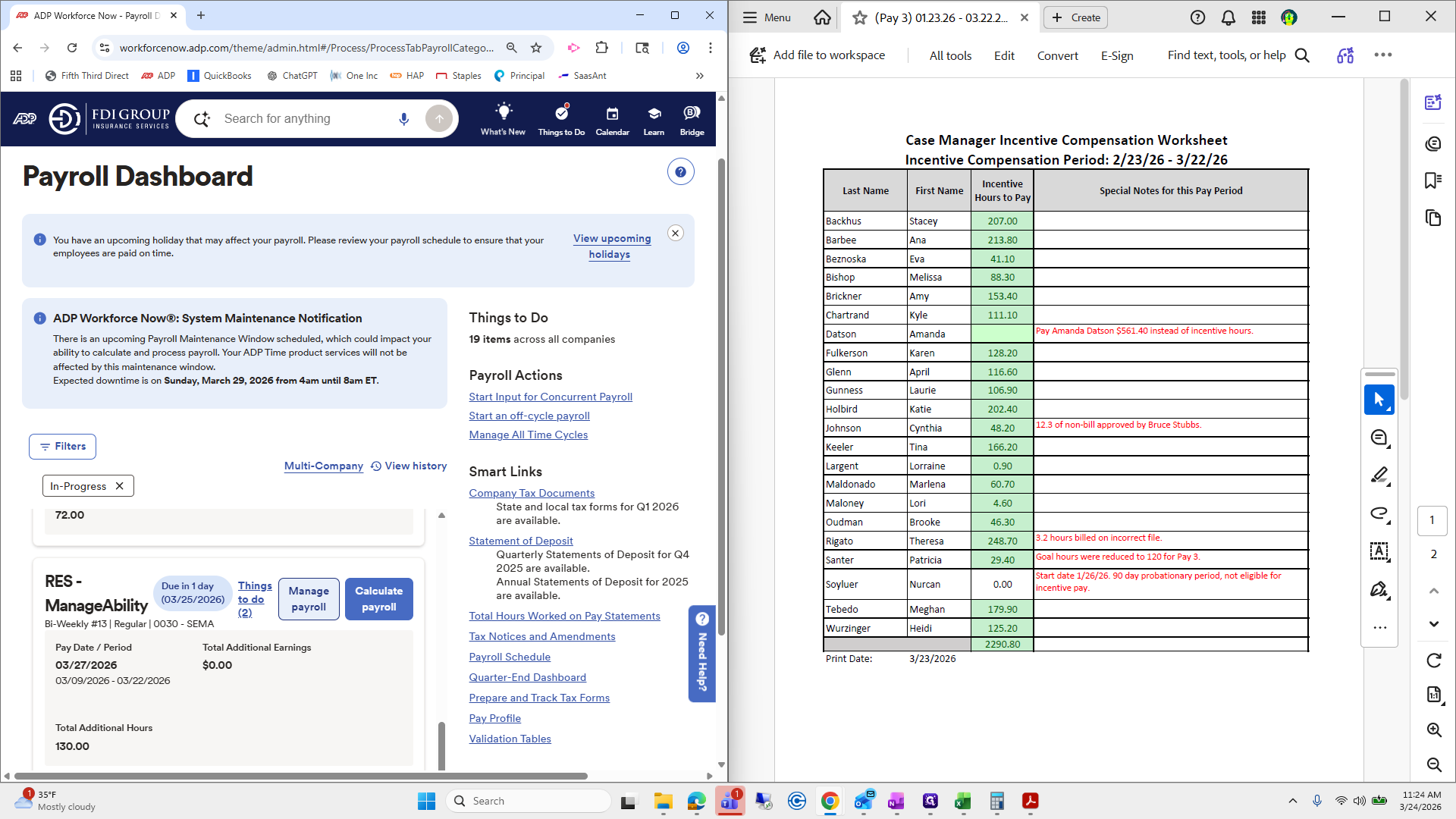1456x819 pixels.
Task: Toggle the bookmark star for the ADP page
Action: 535,47
